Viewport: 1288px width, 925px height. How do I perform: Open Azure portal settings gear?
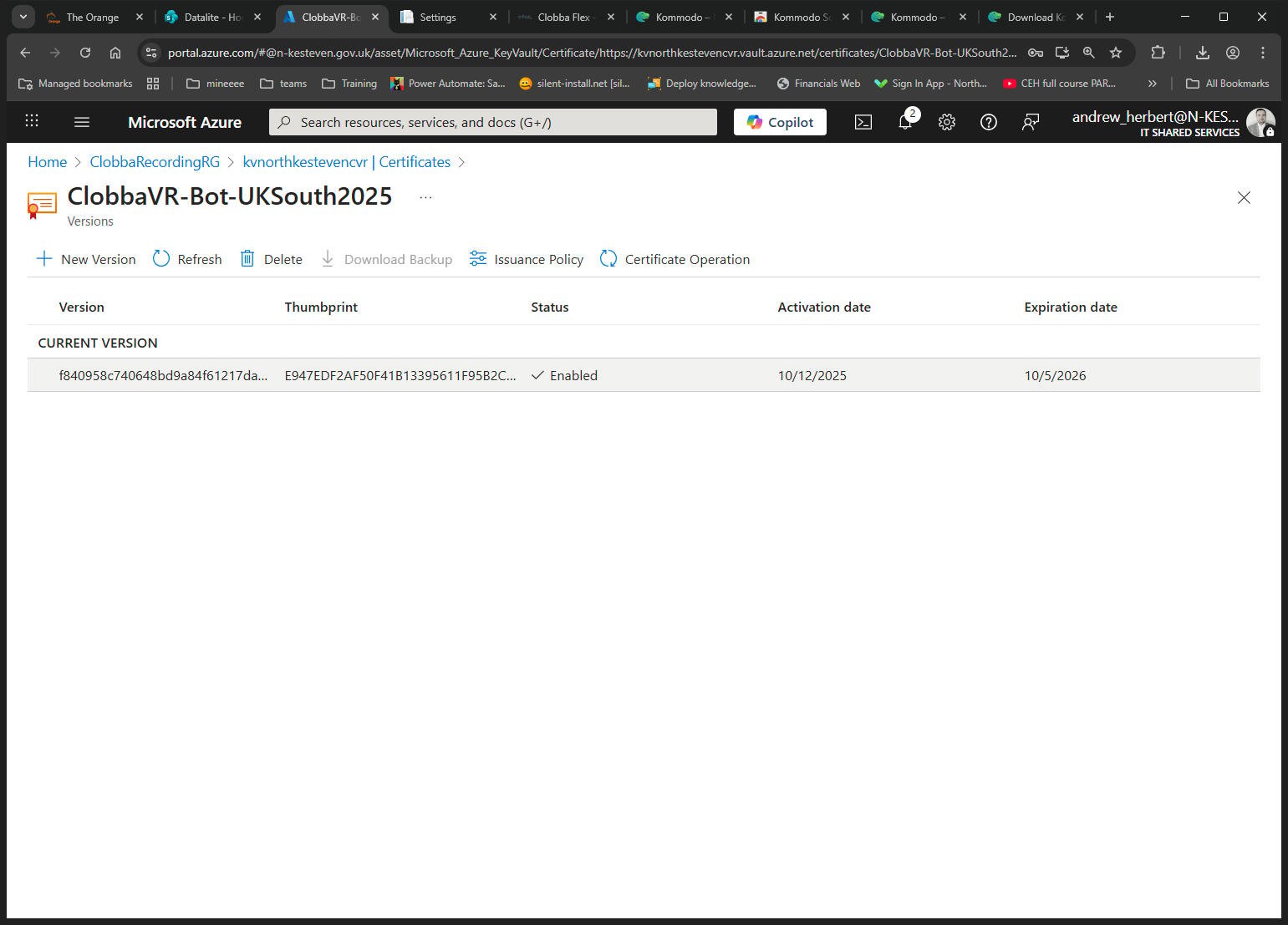coord(947,122)
